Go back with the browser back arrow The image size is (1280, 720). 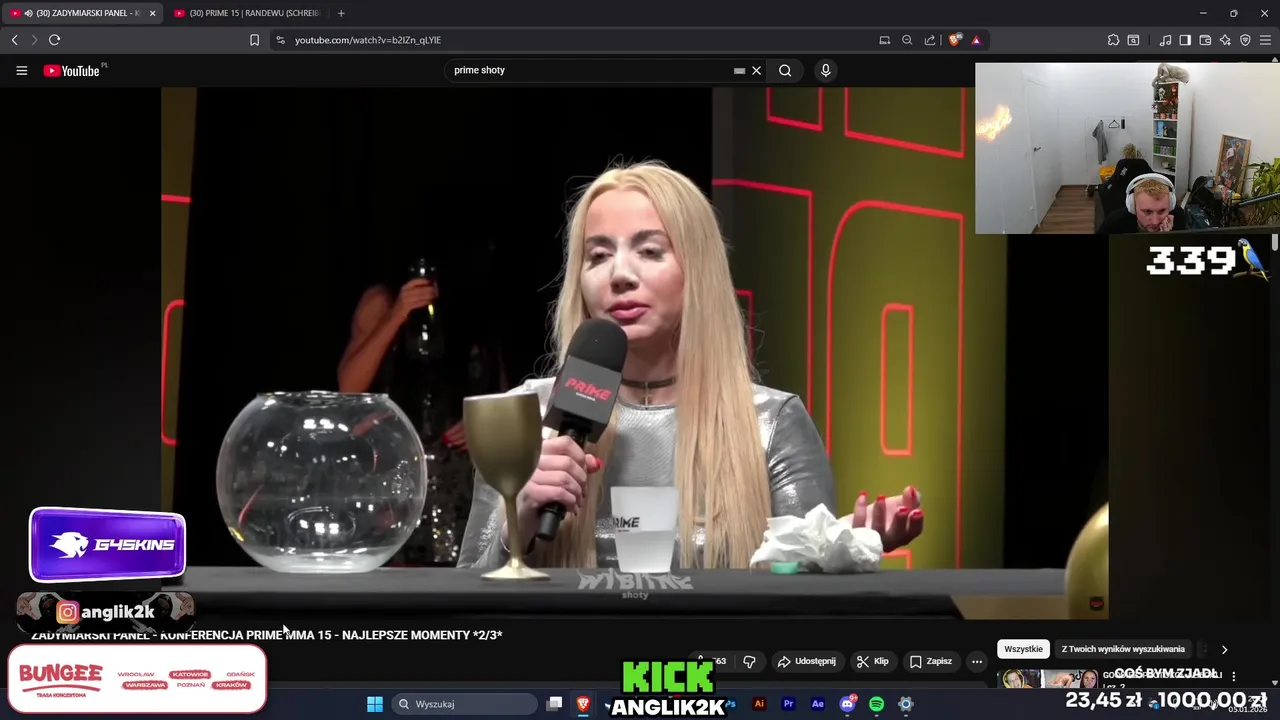(x=14, y=40)
